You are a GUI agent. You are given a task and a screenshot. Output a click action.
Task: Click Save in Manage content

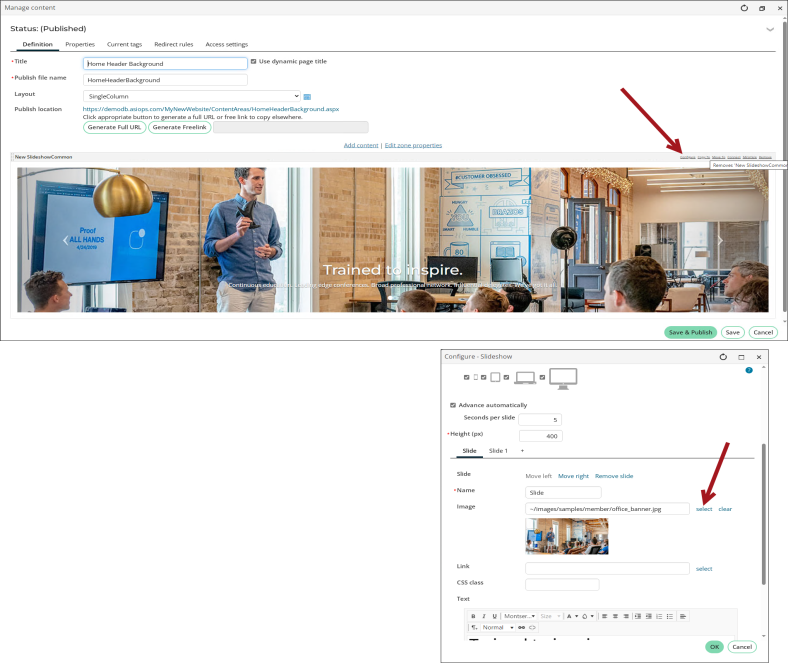[733, 332]
